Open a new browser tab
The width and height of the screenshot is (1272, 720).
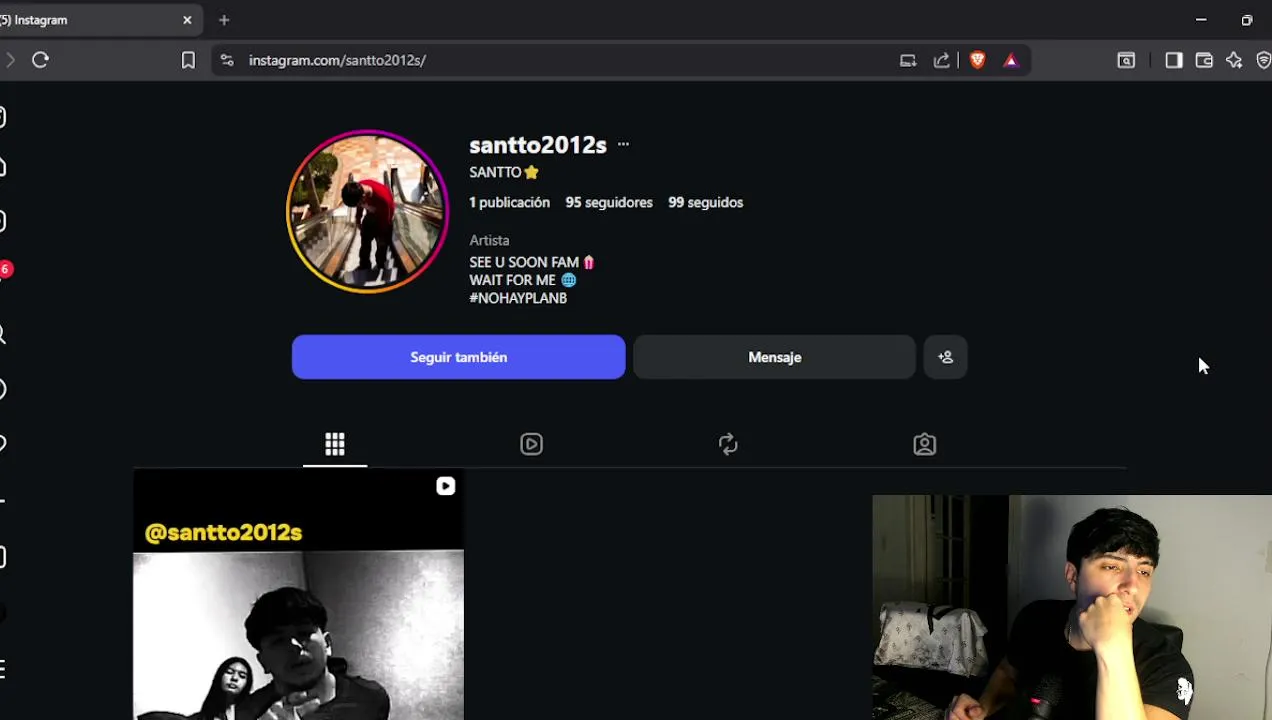pos(224,20)
